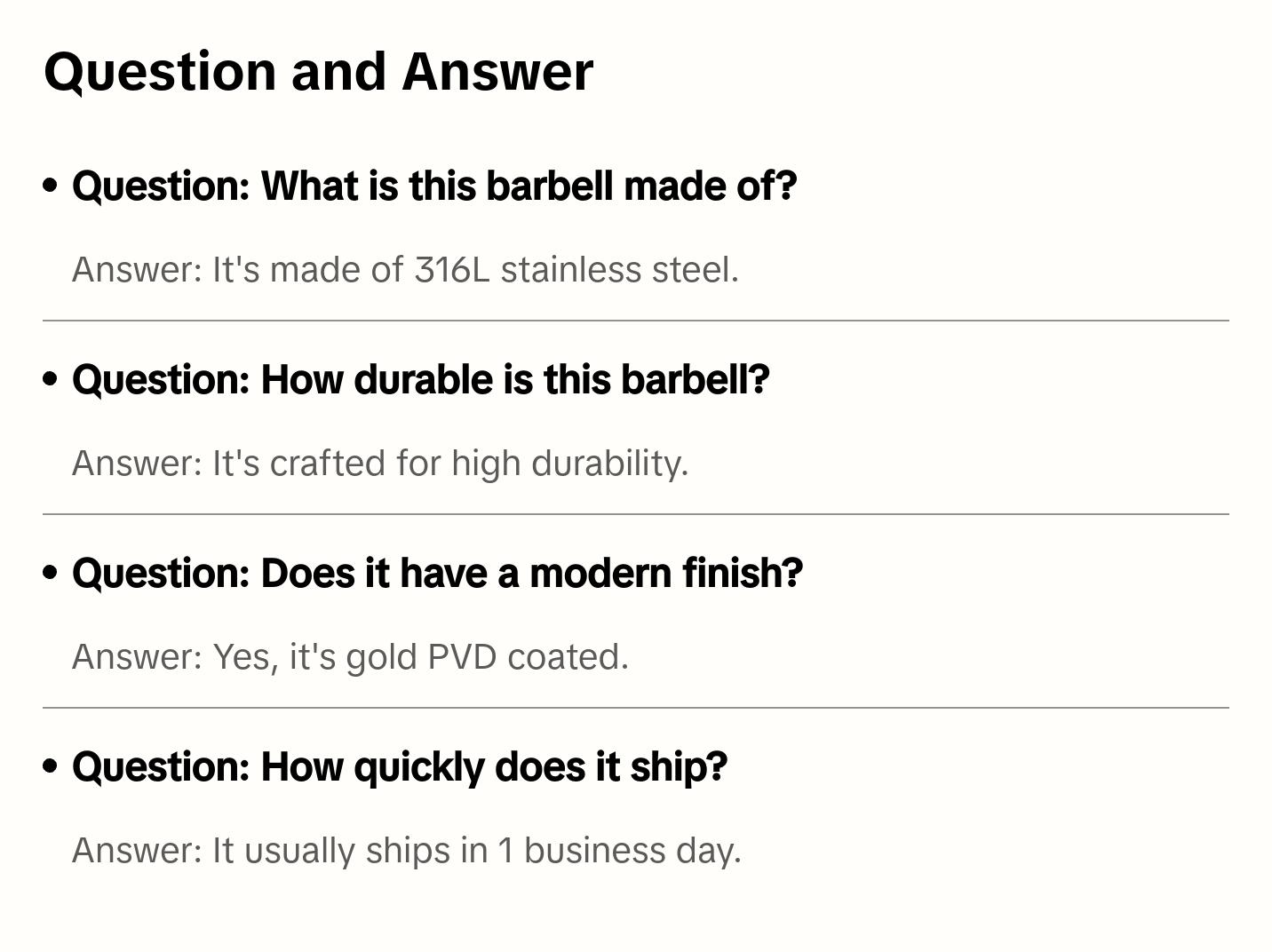Click bullet beside 'How durable is this barbell?'
The height and width of the screenshot is (952, 1272).
(x=51, y=379)
